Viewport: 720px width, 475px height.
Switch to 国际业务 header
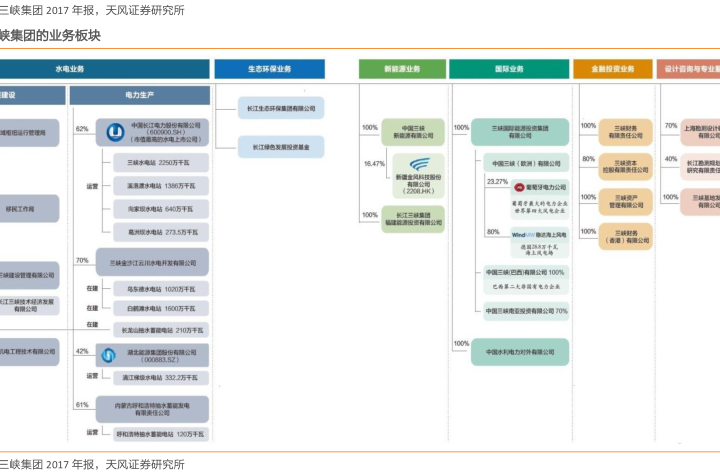[509, 69]
